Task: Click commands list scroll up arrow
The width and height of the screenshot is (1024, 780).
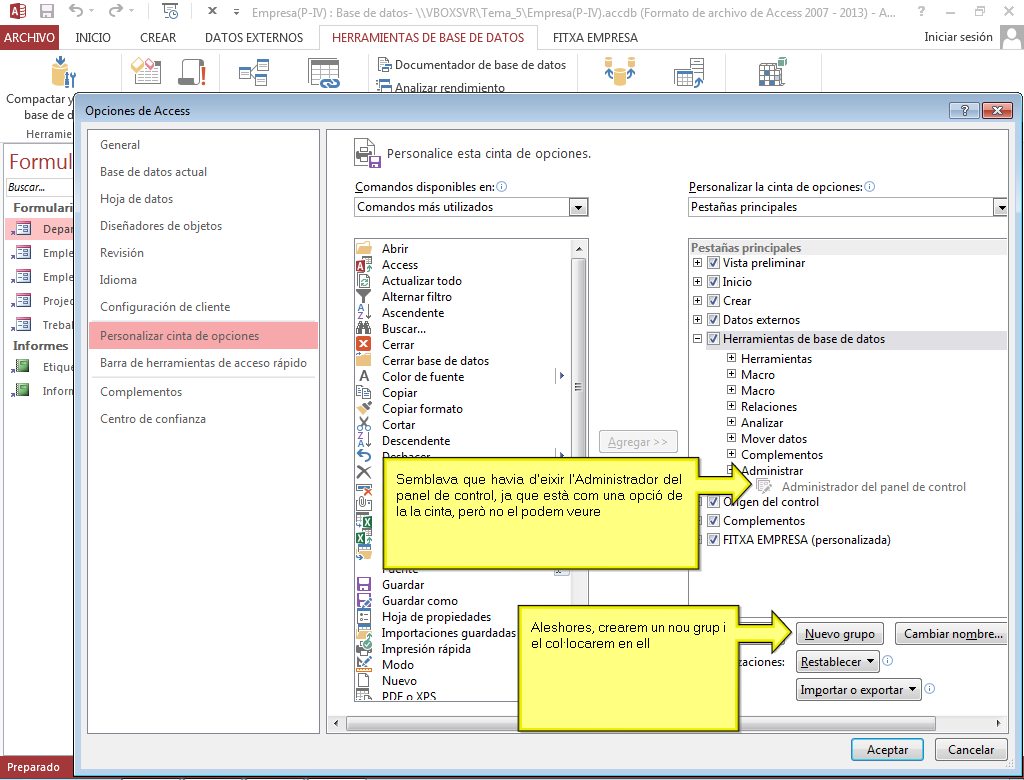Action: (x=579, y=249)
